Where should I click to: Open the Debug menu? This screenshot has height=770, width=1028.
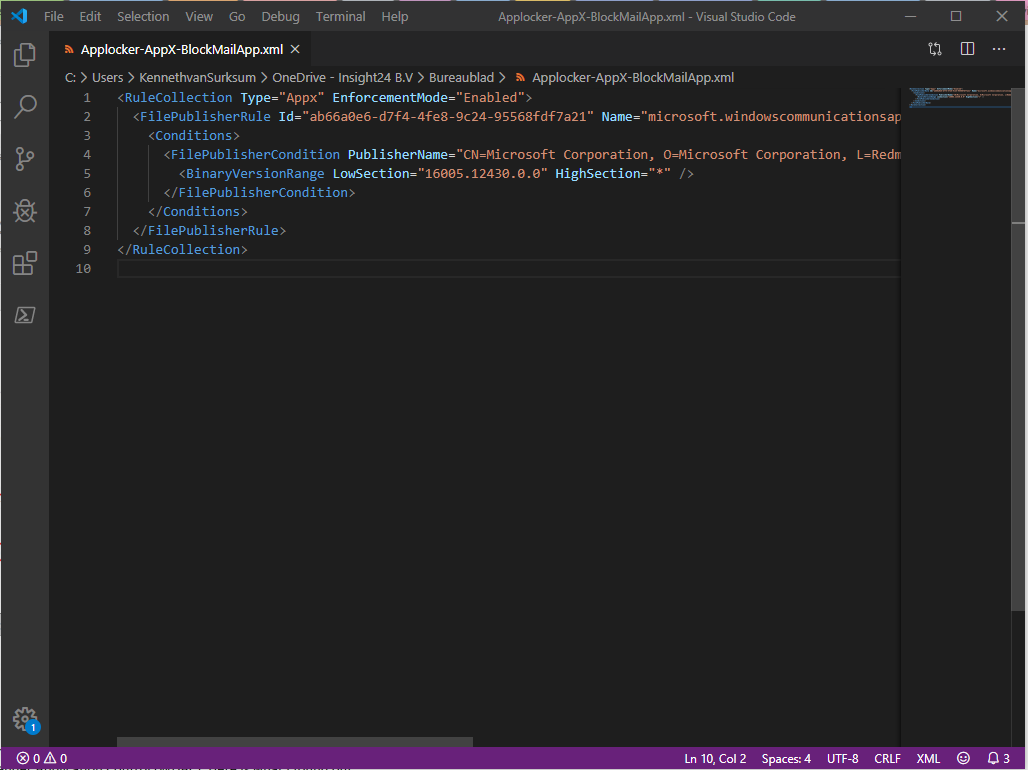(281, 16)
